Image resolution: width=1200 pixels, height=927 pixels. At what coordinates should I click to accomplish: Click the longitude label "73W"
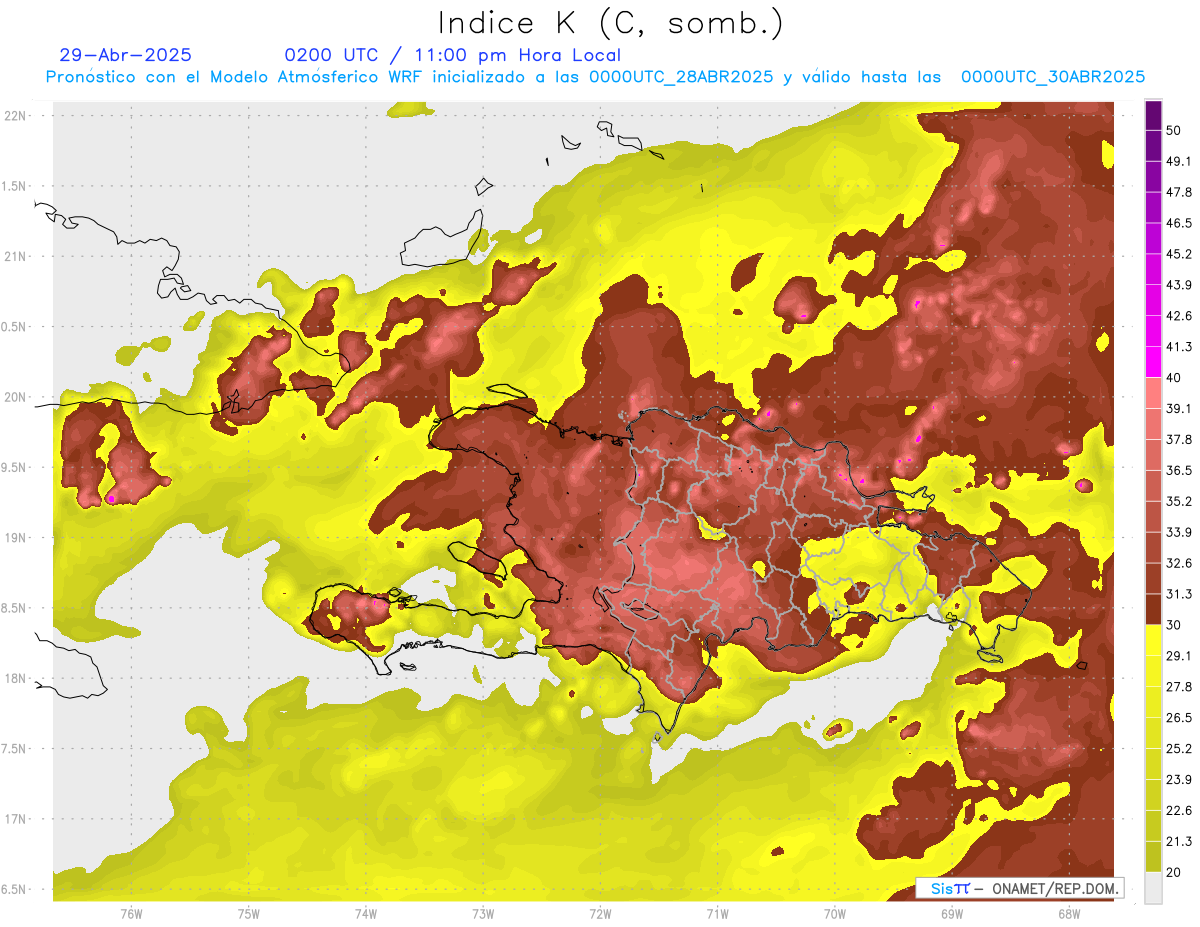click(483, 915)
